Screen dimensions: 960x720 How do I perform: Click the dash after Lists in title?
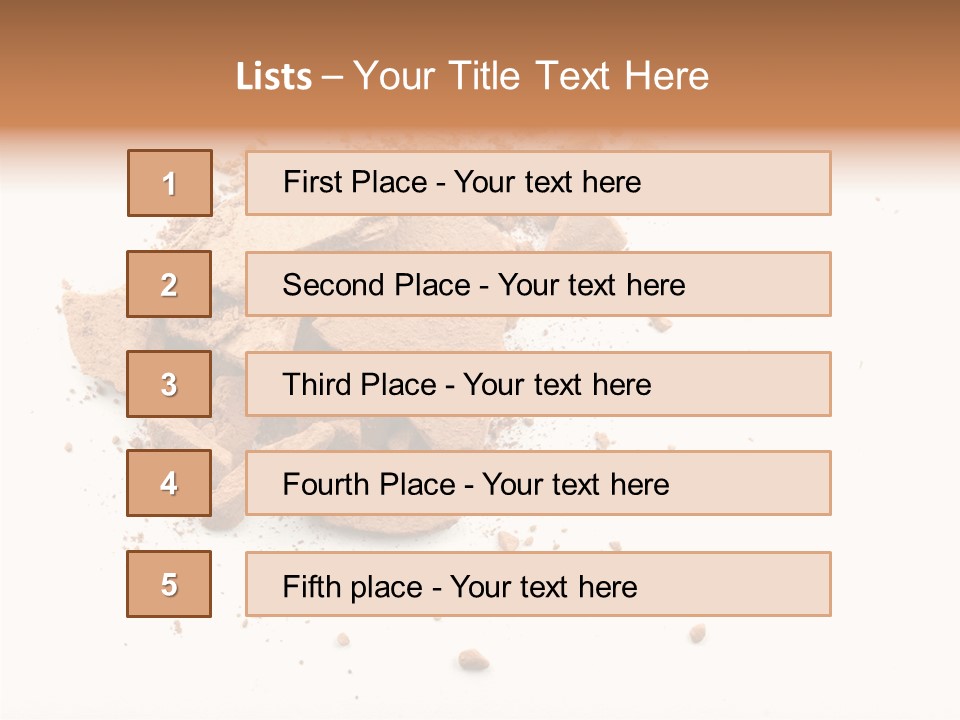click(332, 78)
